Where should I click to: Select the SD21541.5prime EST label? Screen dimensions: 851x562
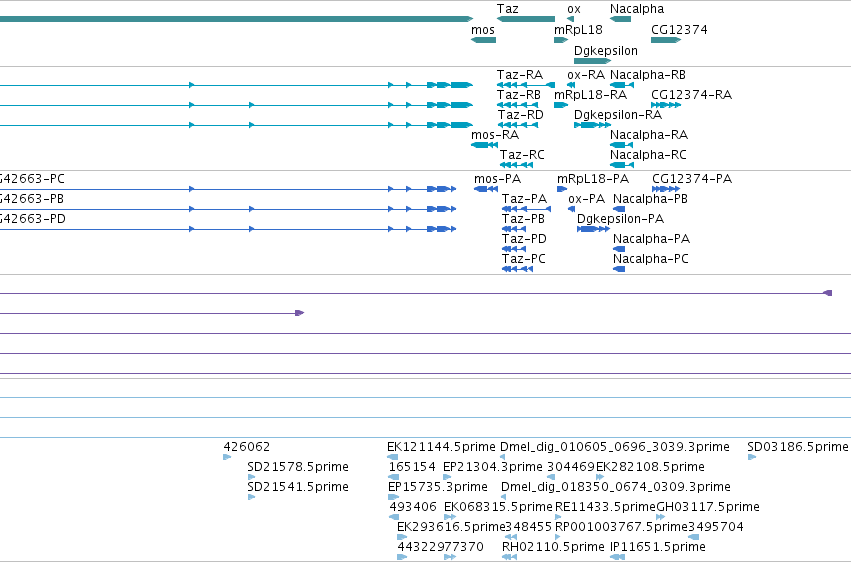coord(298,487)
